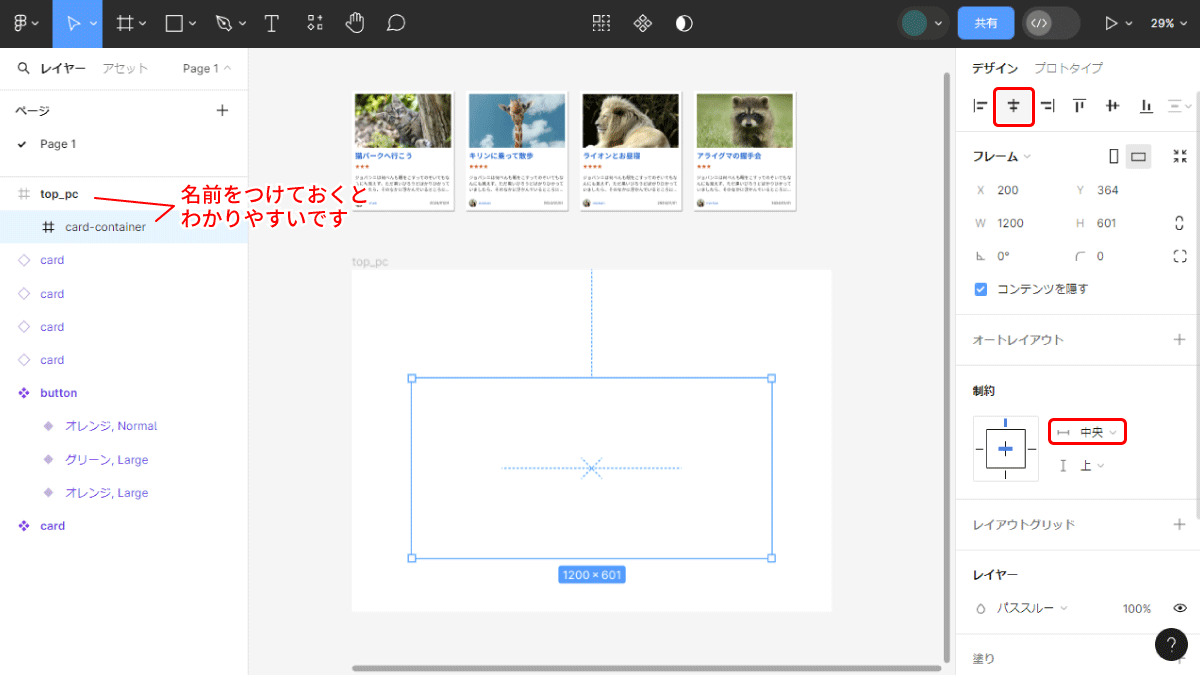Image resolution: width=1200 pixels, height=675 pixels.
Task: Toggle constrain proportions lock
Action: coord(1180,223)
